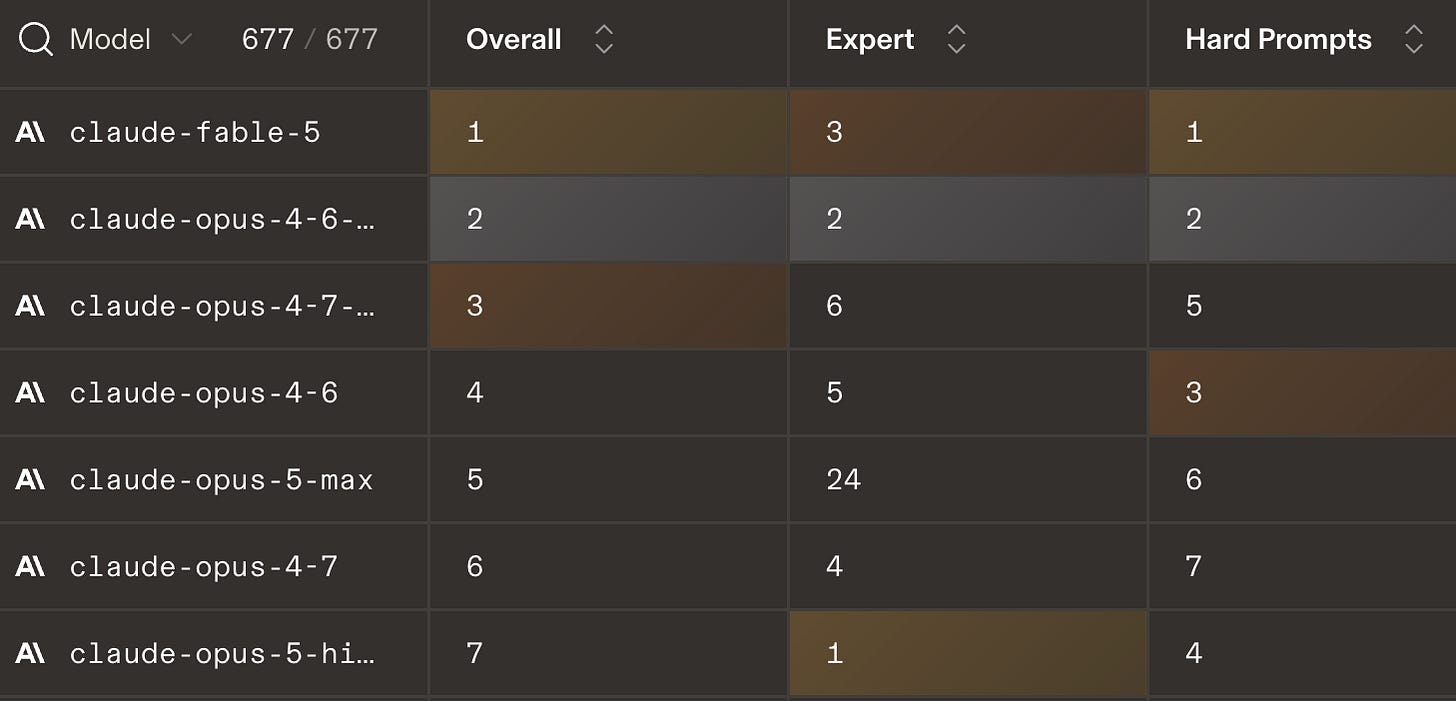This screenshot has width=1456, height=701.
Task: Open the claude-opus-5-max model entry
Action: [x=221, y=480]
